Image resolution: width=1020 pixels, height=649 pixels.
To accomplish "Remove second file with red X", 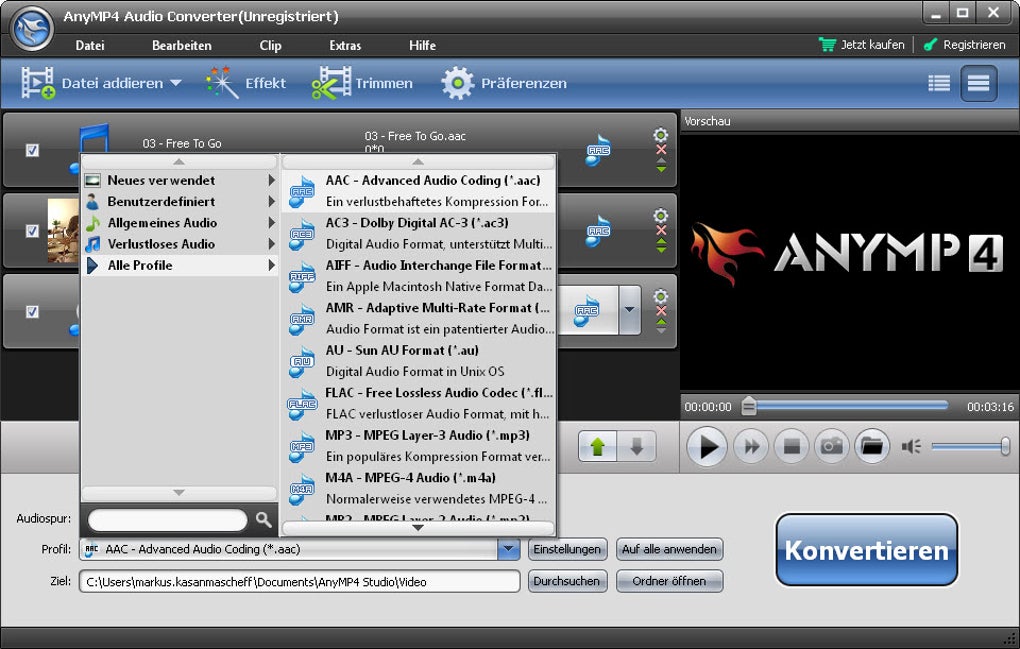I will (661, 230).
